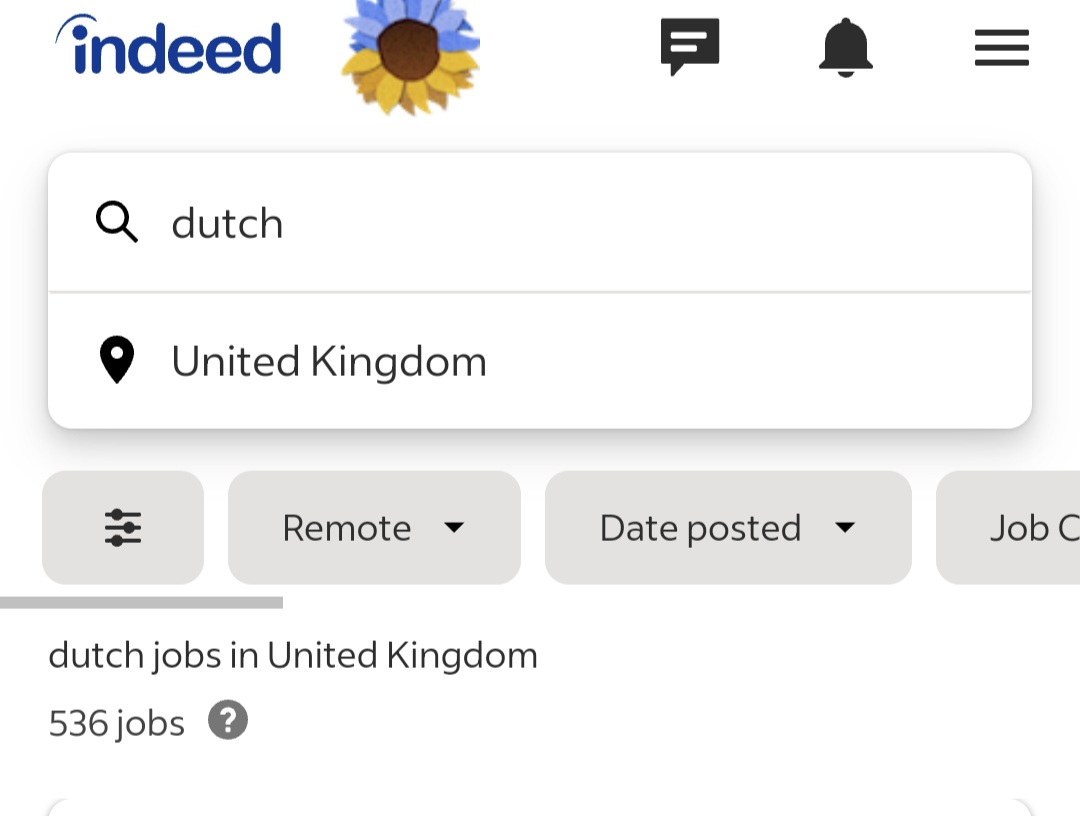Image resolution: width=1080 pixels, height=816 pixels.
Task: Open the Remote filter dropdown
Action: pyautogui.click(x=374, y=527)
